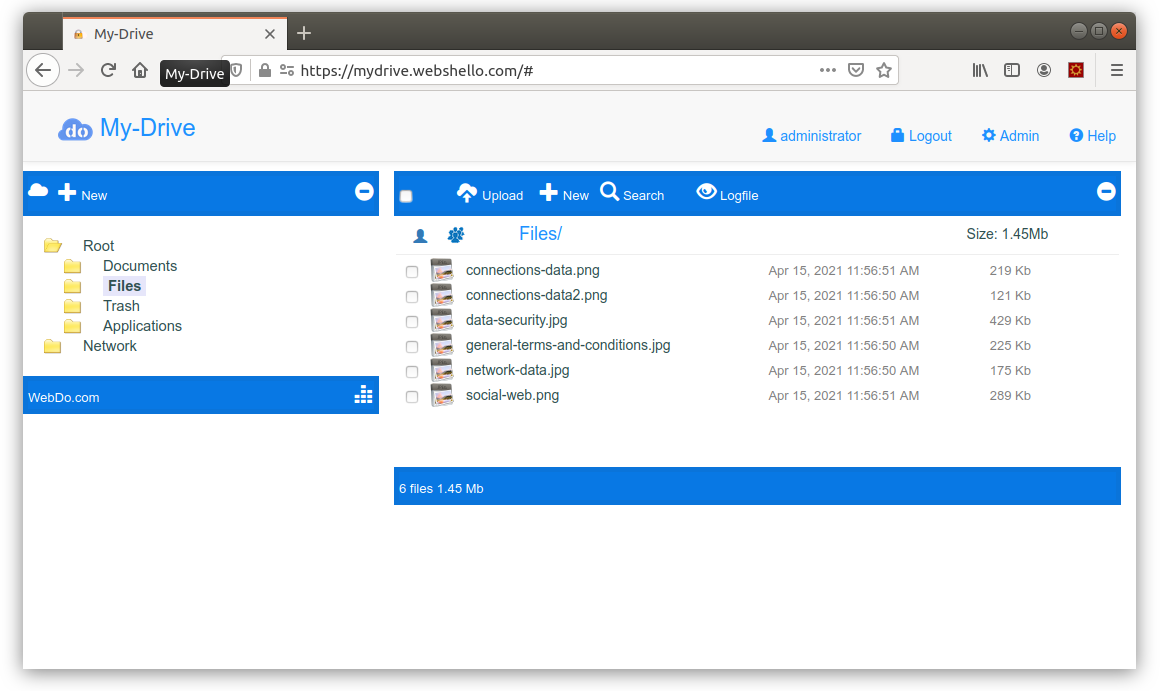The width and height of the screenshot is (1163, 691).
Task: Check the box for connections-data.png
Action: click(x=412, y=272)
